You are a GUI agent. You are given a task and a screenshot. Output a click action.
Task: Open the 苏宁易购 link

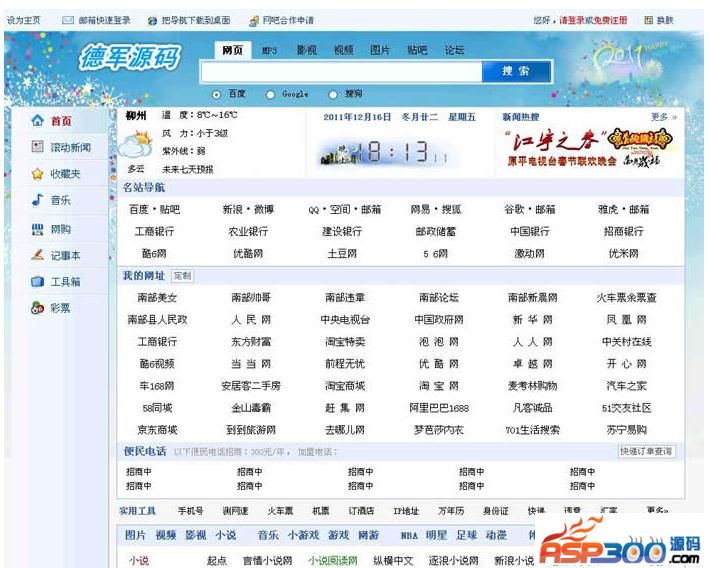click(626, 430)
